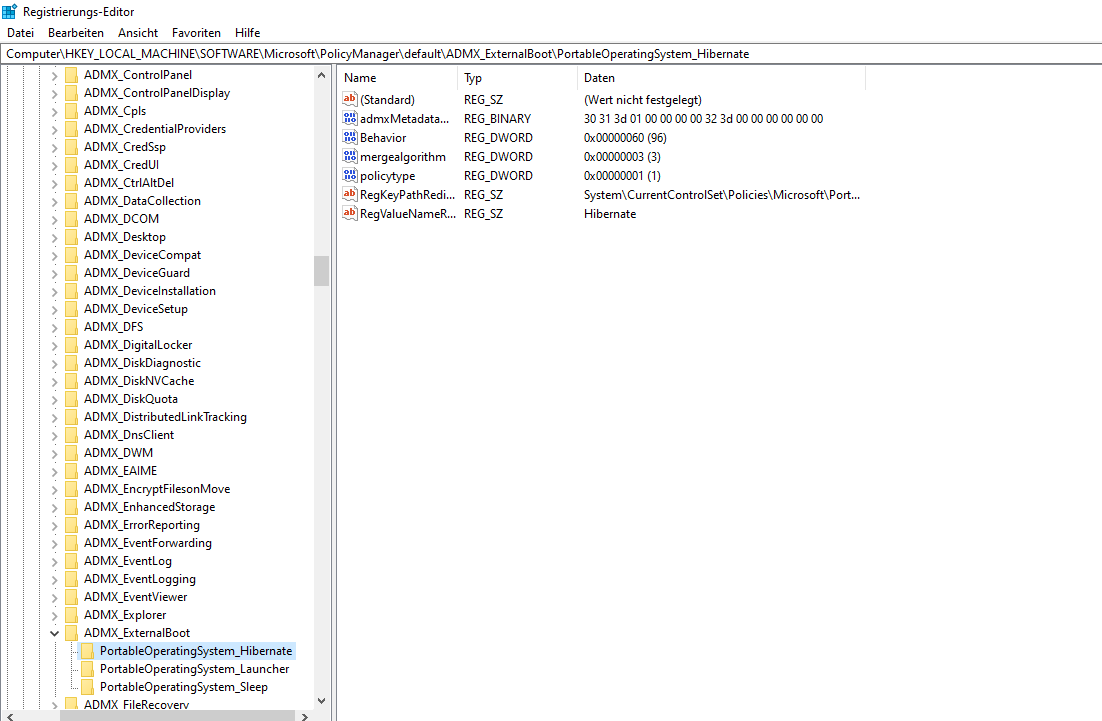Collapse the ADMX_ExternalBoot tree node
This screenshot has width=1102, height=721.
click(x=55, y=633)
